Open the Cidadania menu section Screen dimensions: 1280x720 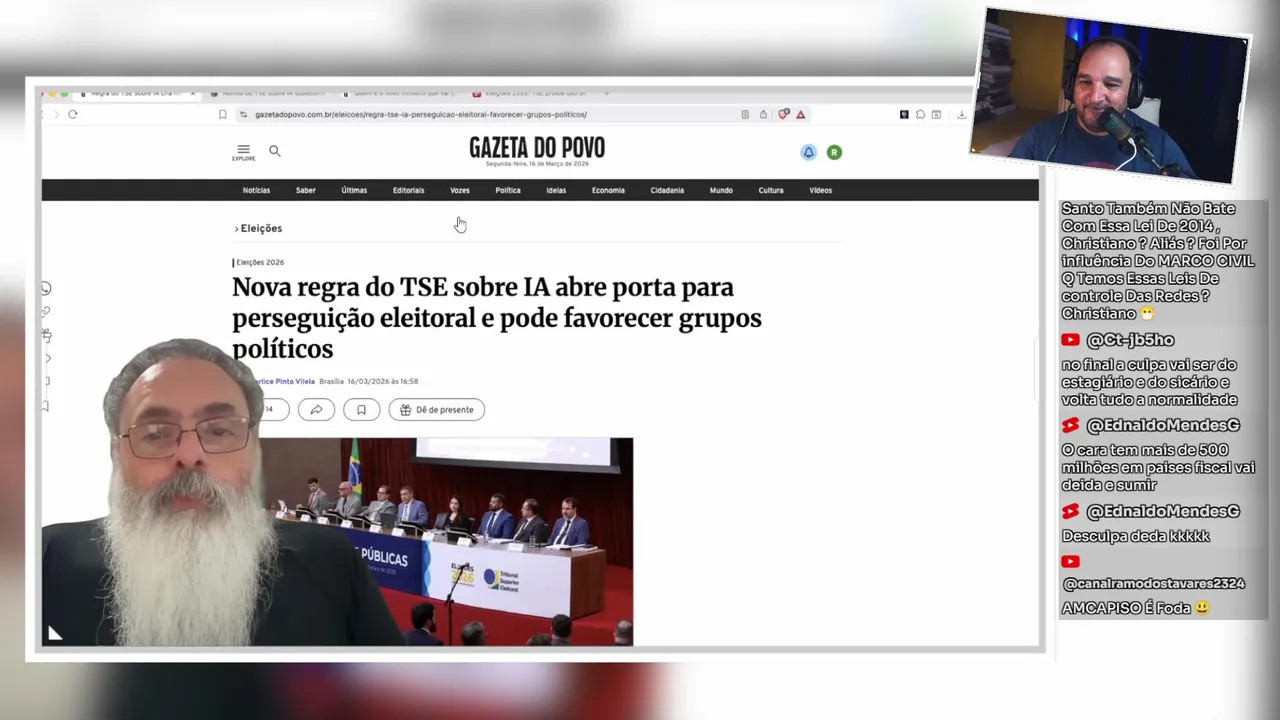click(667, 190)
